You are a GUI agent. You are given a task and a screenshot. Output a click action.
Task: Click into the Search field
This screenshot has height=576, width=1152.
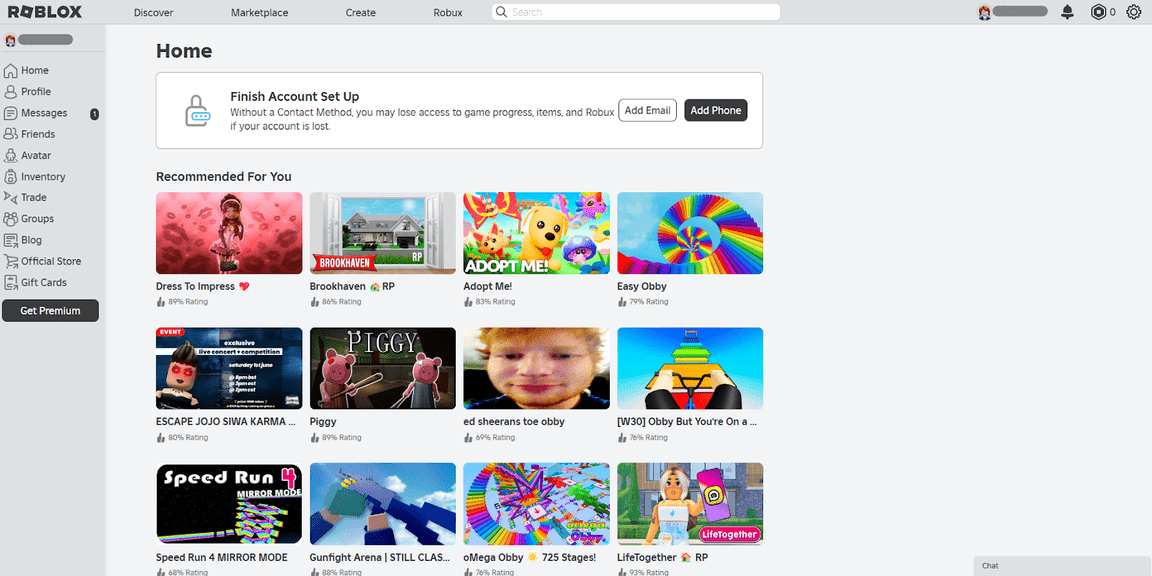point(640,12)
